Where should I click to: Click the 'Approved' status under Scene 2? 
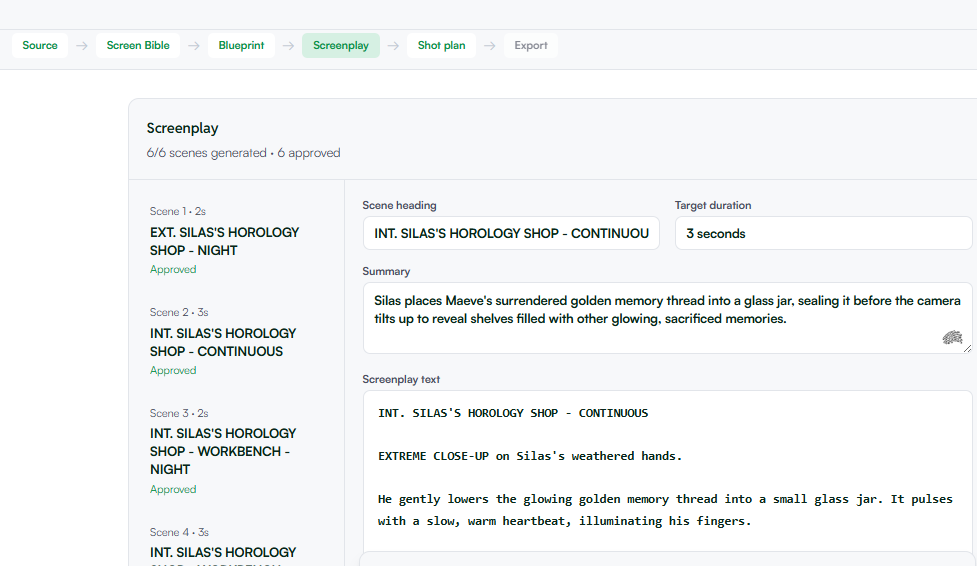coord(173,370)
